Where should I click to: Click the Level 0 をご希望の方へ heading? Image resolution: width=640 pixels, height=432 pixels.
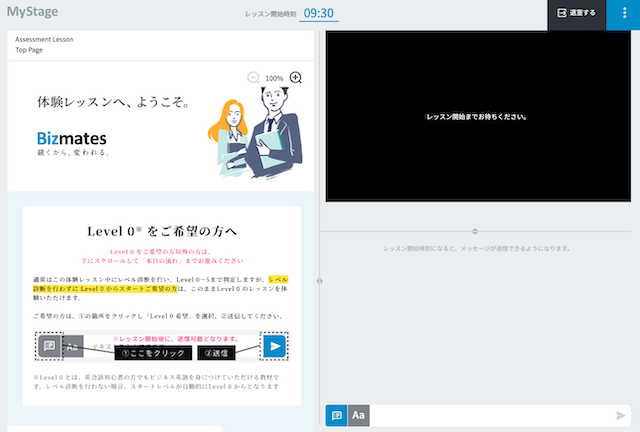pos(162,231)
